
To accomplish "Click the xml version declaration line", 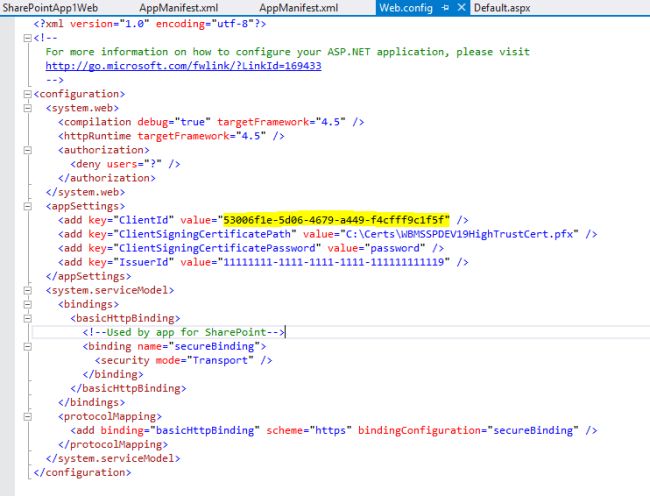I will (x=150, y=24).
